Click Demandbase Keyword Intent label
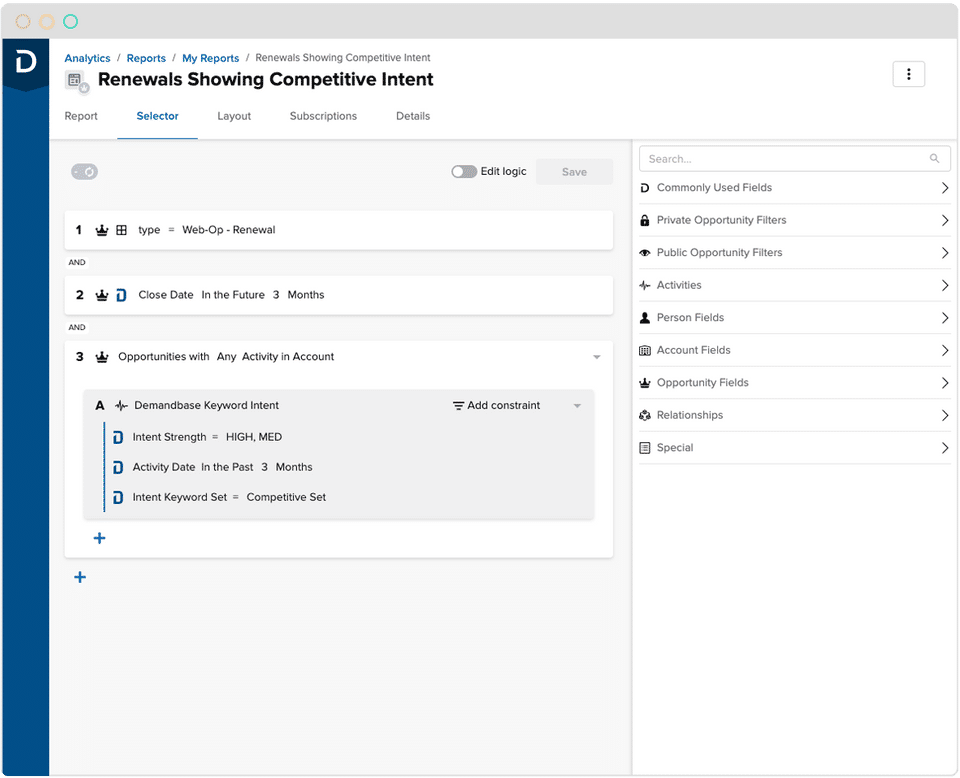The height and width of the screenshot is (778, 960). click(206, 405)
